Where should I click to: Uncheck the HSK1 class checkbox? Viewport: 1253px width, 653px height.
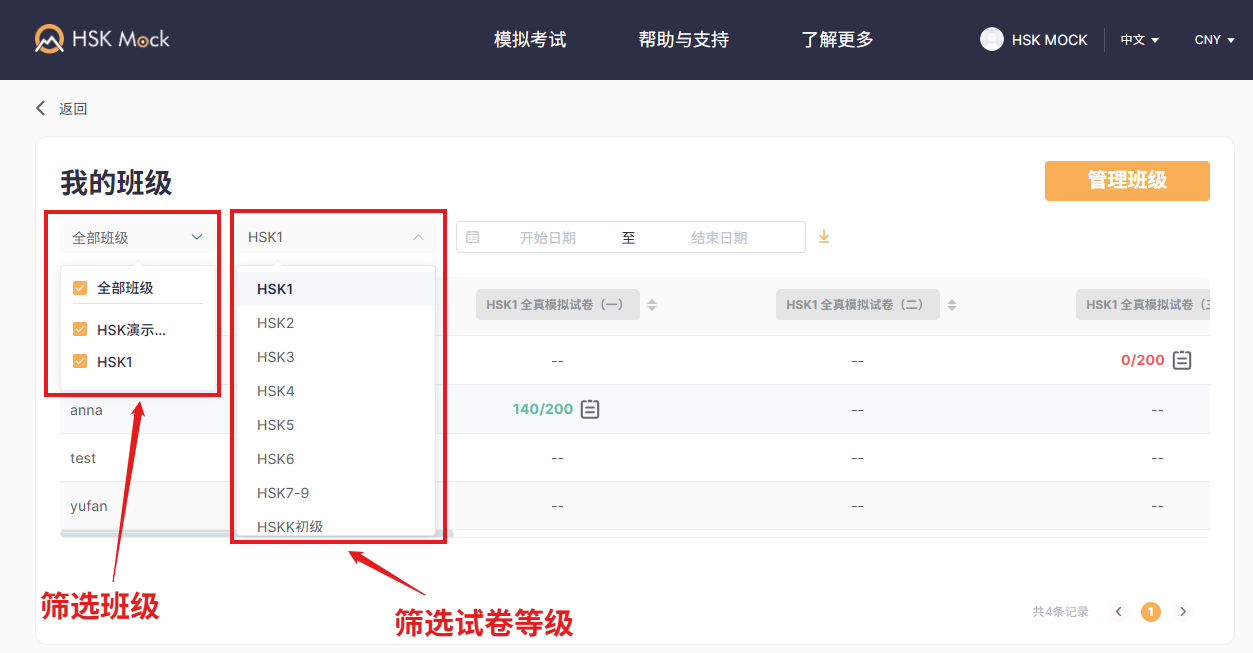click(79, 361)
